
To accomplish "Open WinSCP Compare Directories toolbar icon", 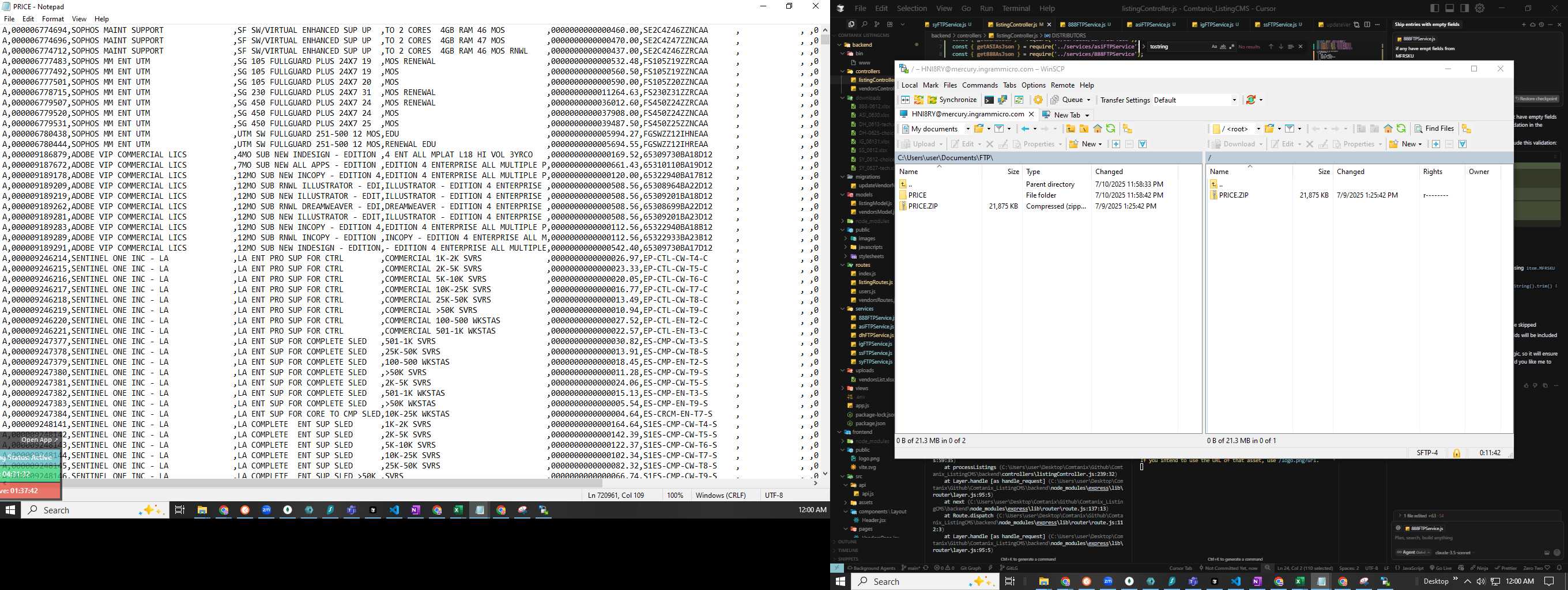I will 905,100.
